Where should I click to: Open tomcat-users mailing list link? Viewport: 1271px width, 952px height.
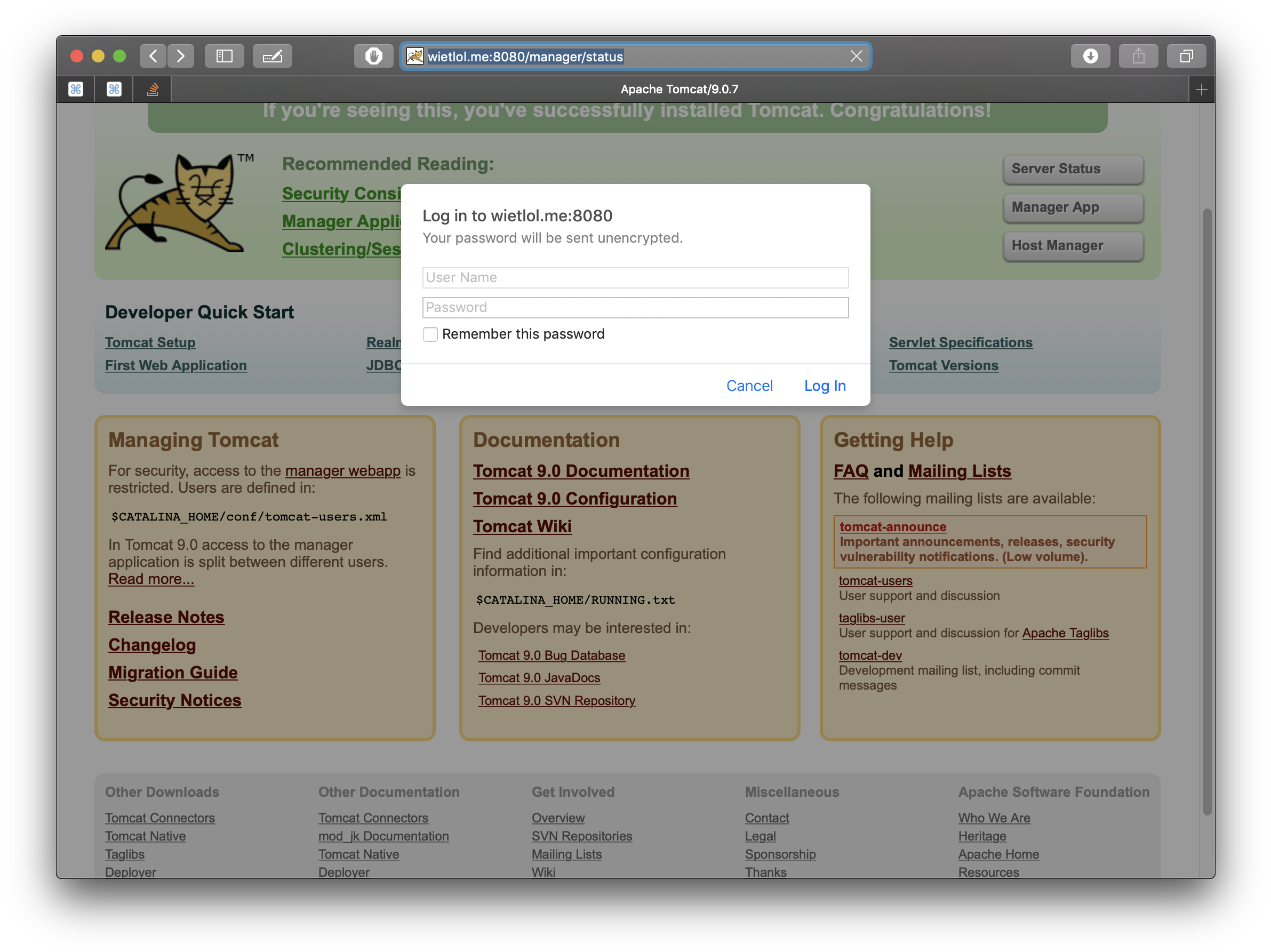pos(875,580)
